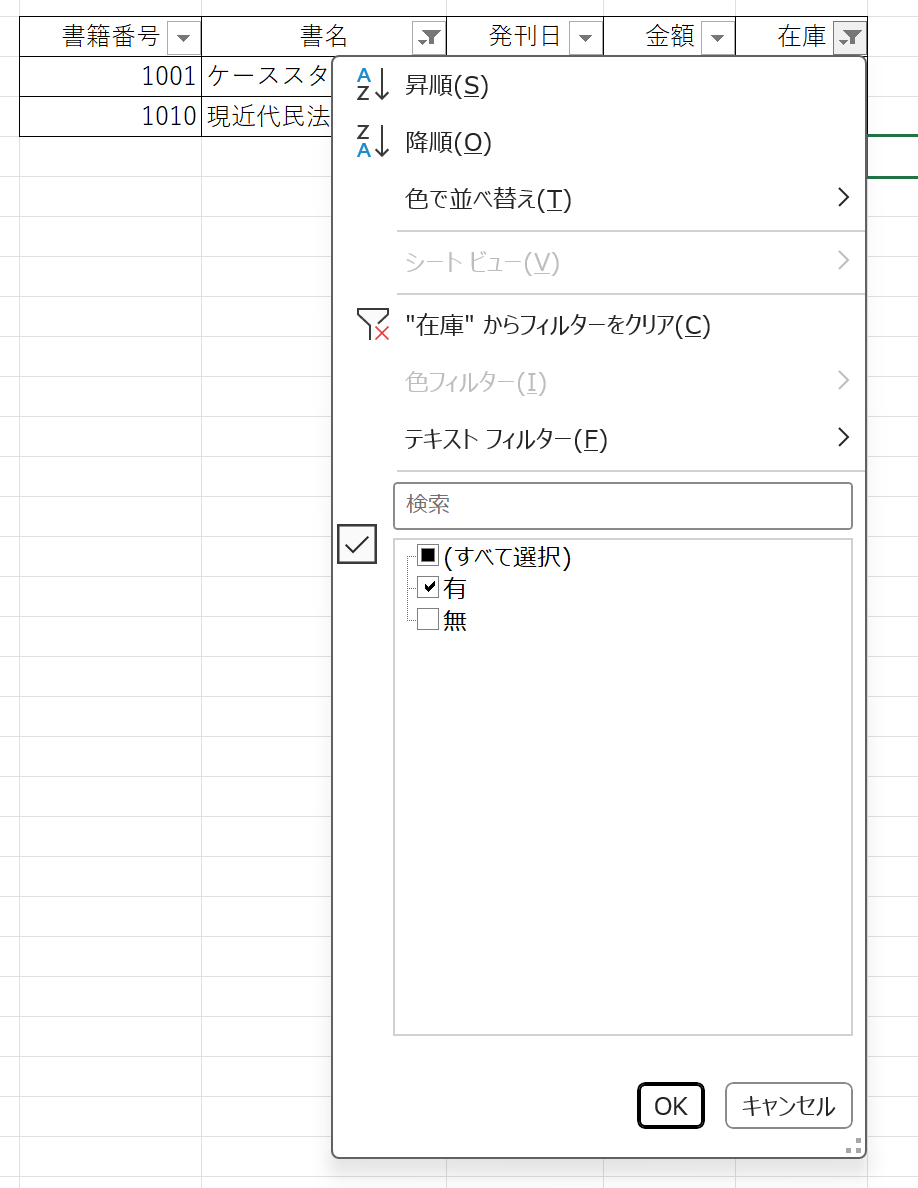Uncheck the 有 checkbox

[x=428, y=587]
